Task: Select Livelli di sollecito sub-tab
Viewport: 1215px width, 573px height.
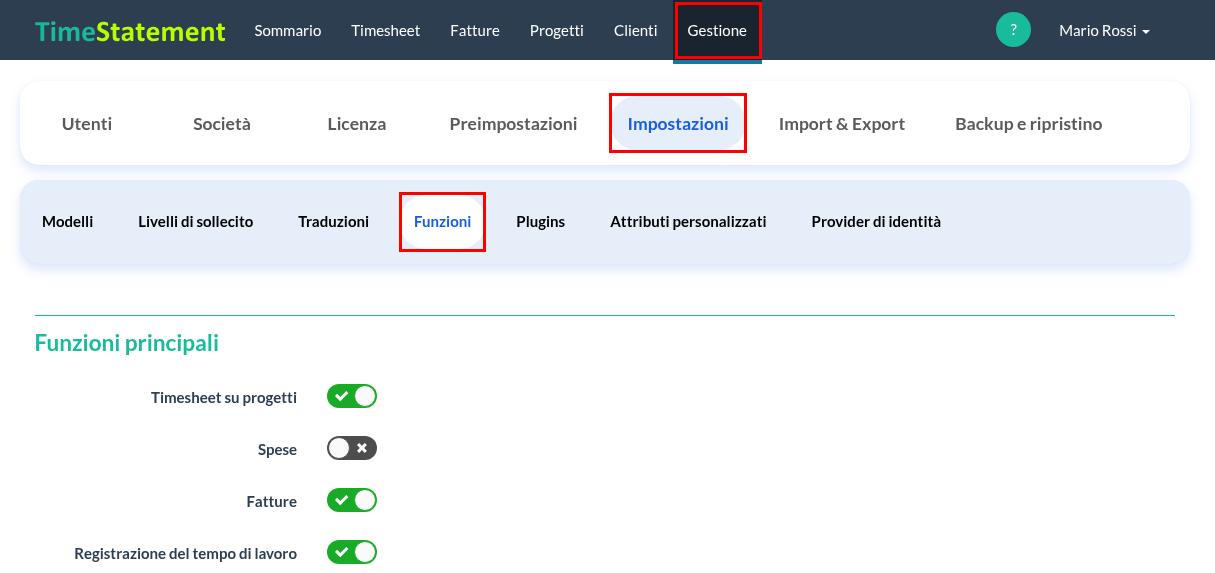Action: click(196, 222)
